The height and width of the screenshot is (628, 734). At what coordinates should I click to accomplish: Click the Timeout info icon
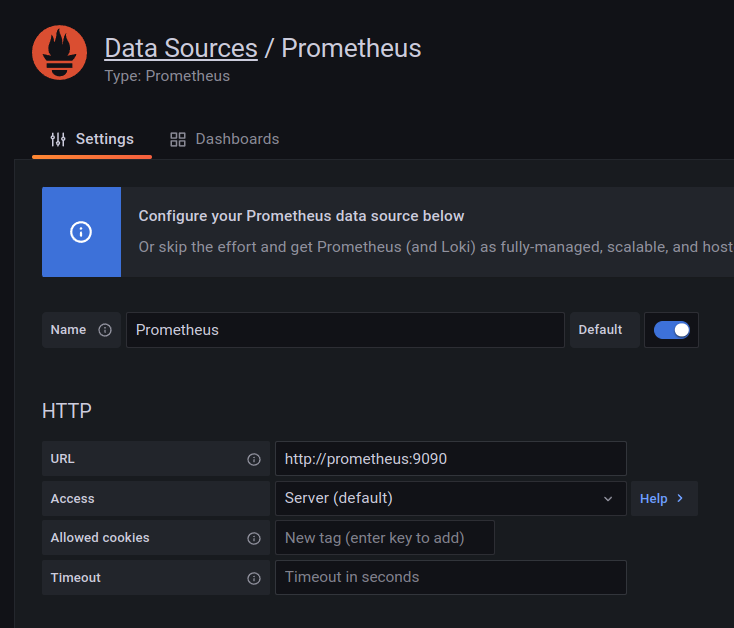254,578
